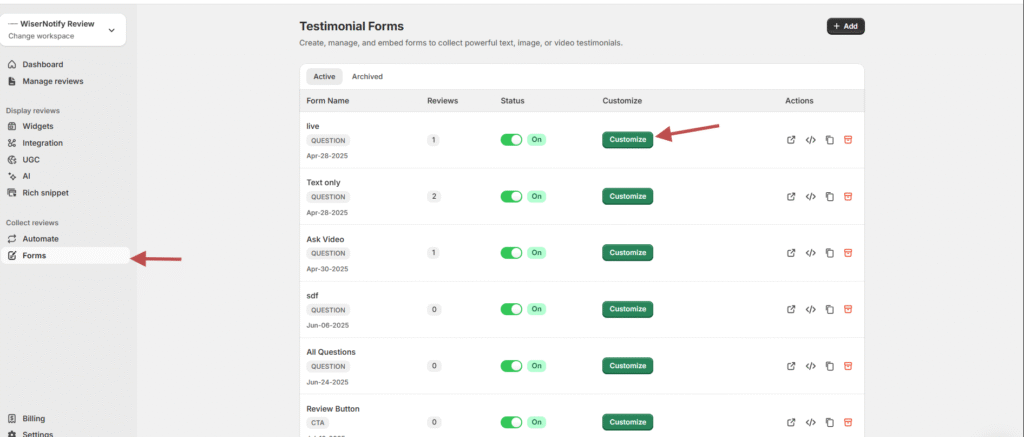The height and width of the screenshot is (437, 1024).
Task: Copy the 'Ask Video' form using duplicate icon
Action: [829, 253]
